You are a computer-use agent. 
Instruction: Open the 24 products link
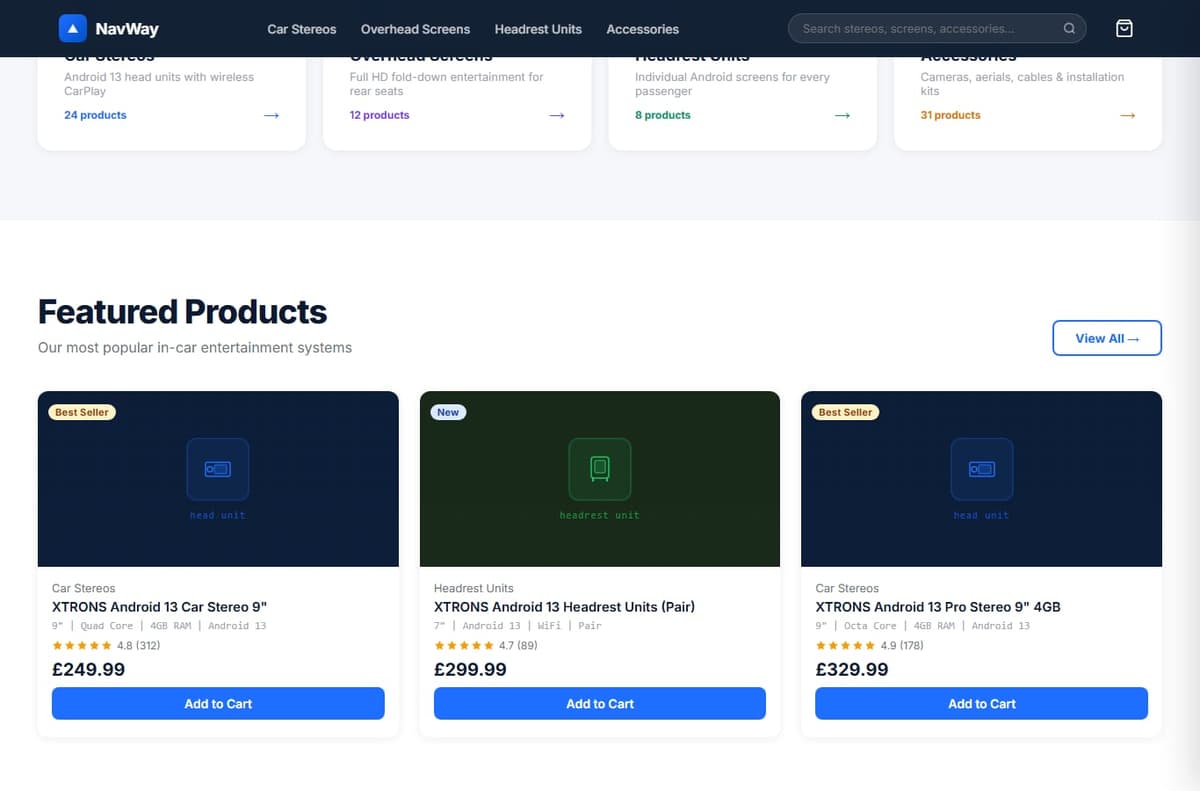[x=95, y=115]
